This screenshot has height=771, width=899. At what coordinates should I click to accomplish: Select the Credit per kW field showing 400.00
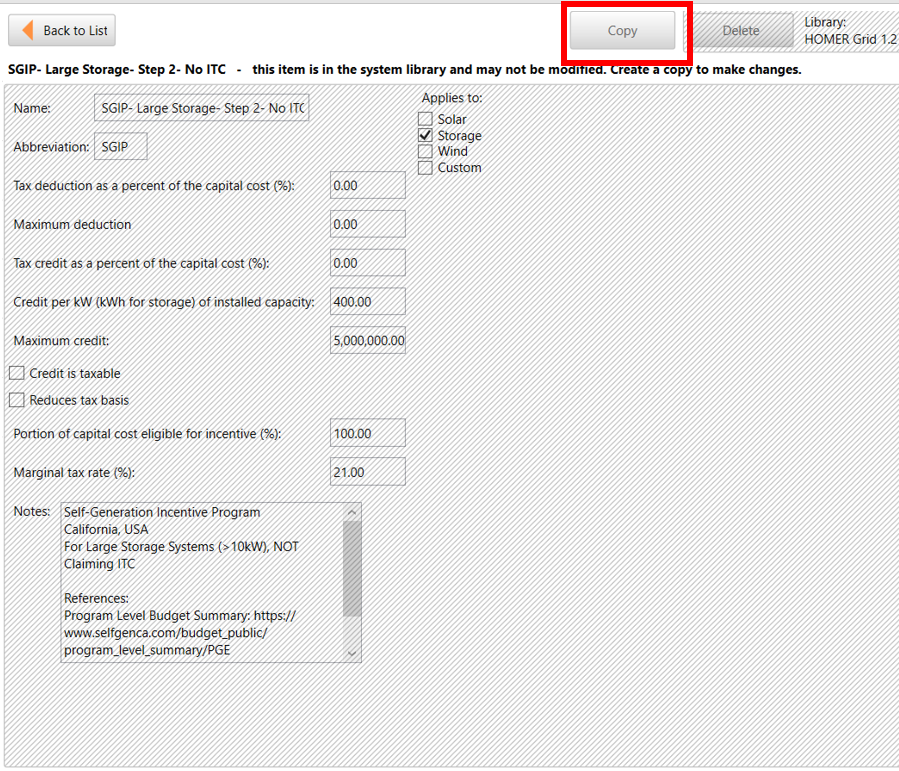(x=366, y=301)
